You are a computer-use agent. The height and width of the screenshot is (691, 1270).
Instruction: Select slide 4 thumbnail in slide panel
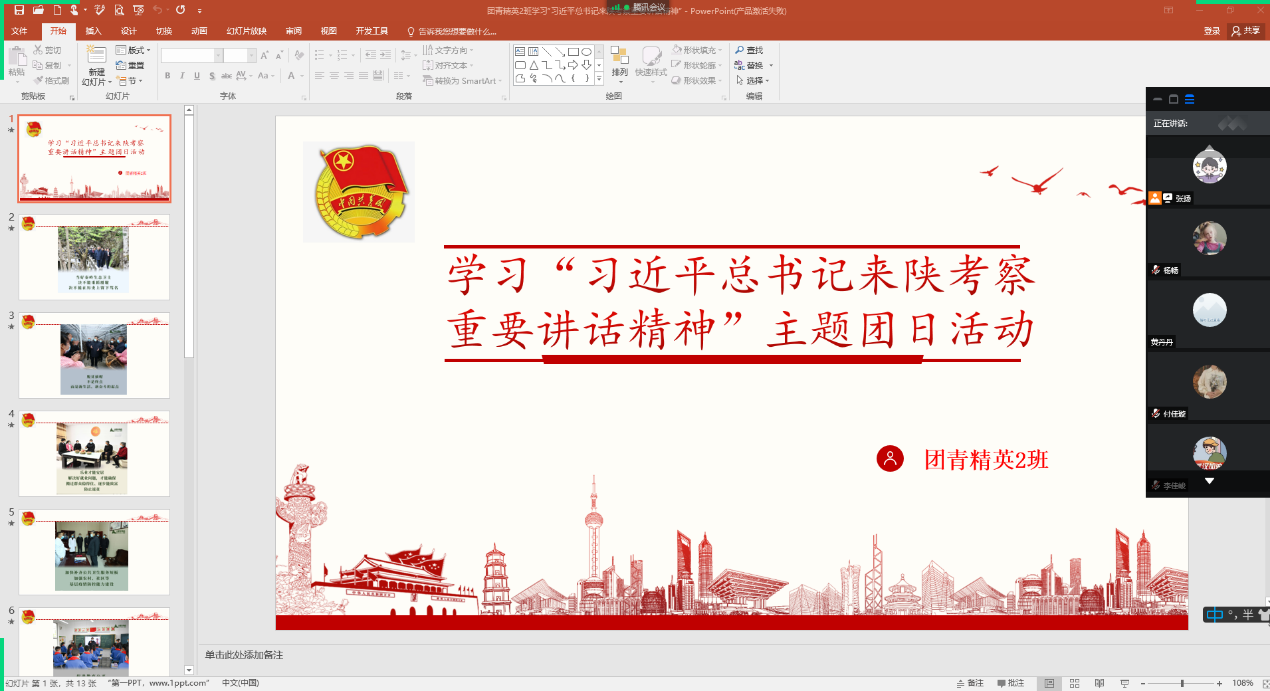pos(94,453)
